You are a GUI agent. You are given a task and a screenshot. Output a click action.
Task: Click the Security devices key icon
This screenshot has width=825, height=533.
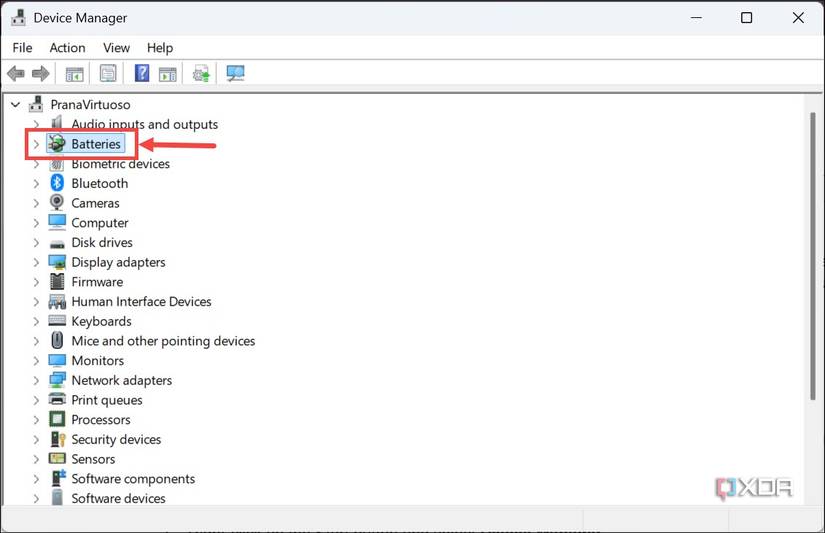tap(57, 439)
